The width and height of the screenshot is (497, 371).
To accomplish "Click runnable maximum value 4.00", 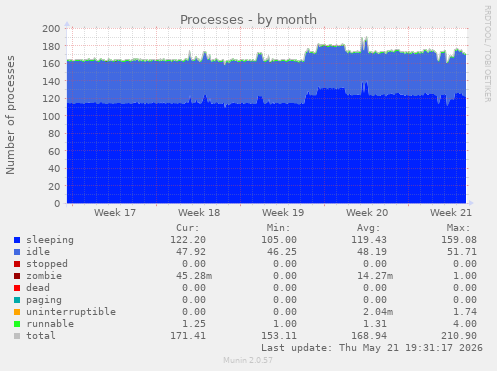I will (465, 324).
